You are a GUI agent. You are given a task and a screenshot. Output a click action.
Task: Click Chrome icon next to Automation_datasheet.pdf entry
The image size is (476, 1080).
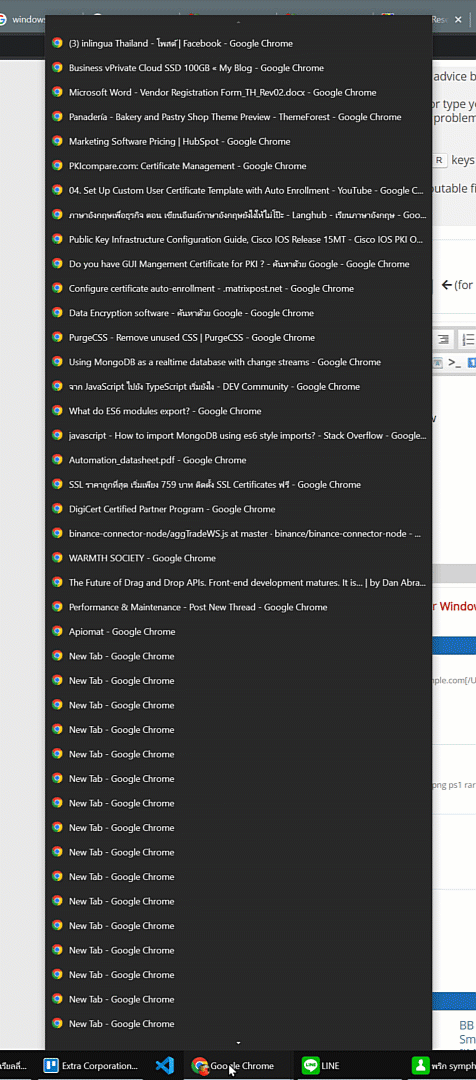tap(57, 460)
